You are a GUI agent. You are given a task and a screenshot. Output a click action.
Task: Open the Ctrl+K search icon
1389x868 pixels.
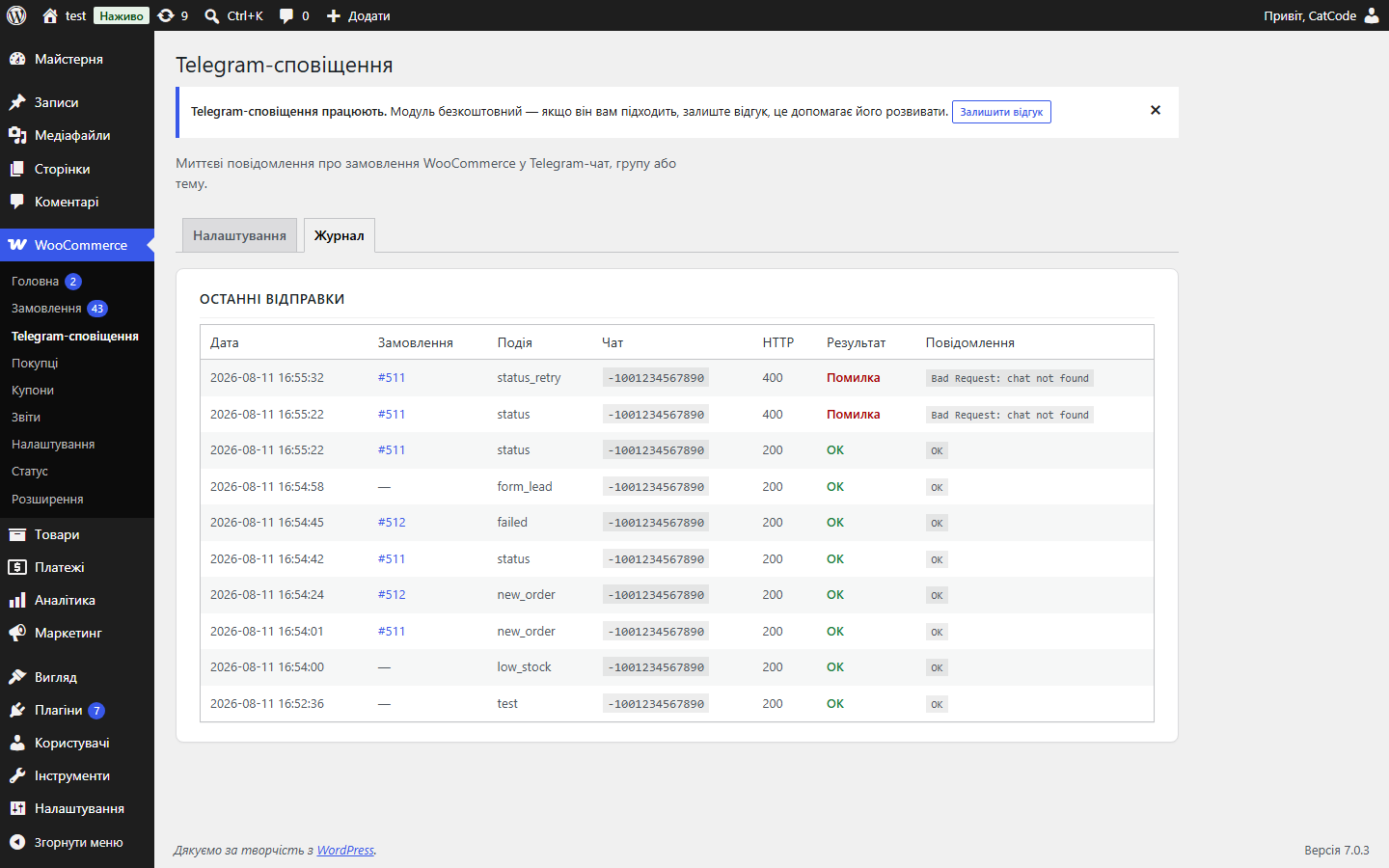[212, 15]
